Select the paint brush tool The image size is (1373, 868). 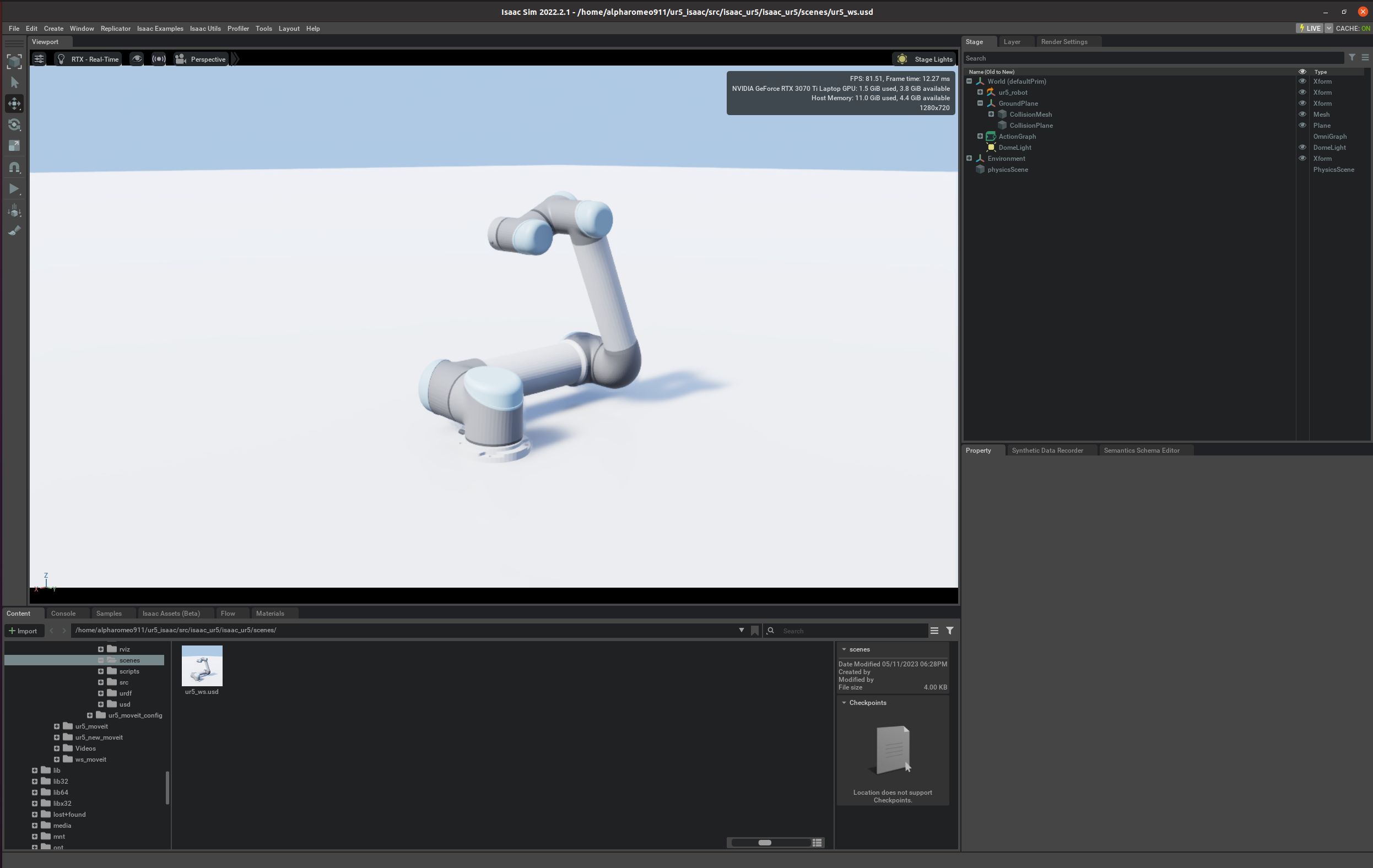(x=14, y=231)
